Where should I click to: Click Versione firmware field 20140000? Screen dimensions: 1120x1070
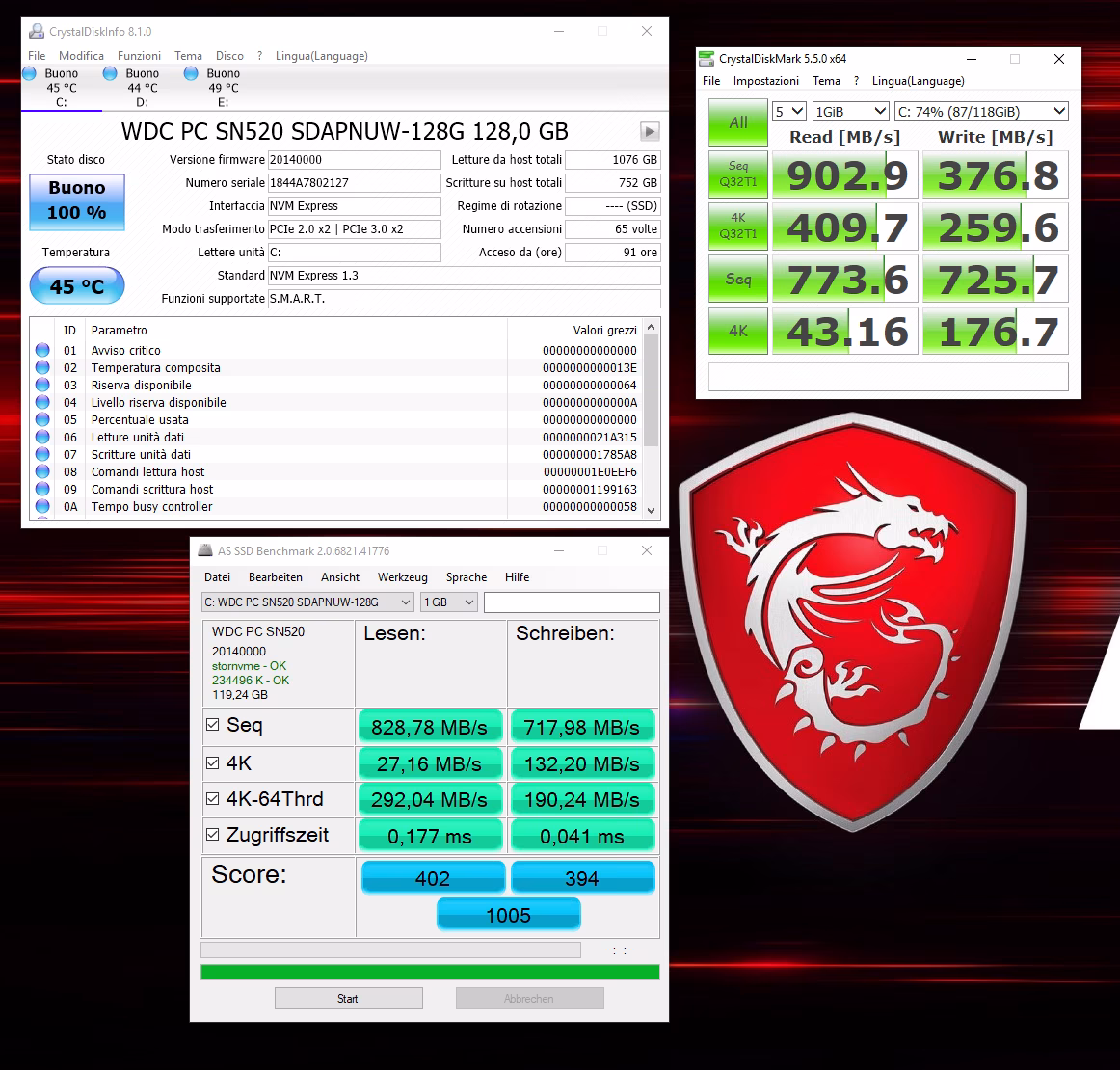(x=355, y=160)
